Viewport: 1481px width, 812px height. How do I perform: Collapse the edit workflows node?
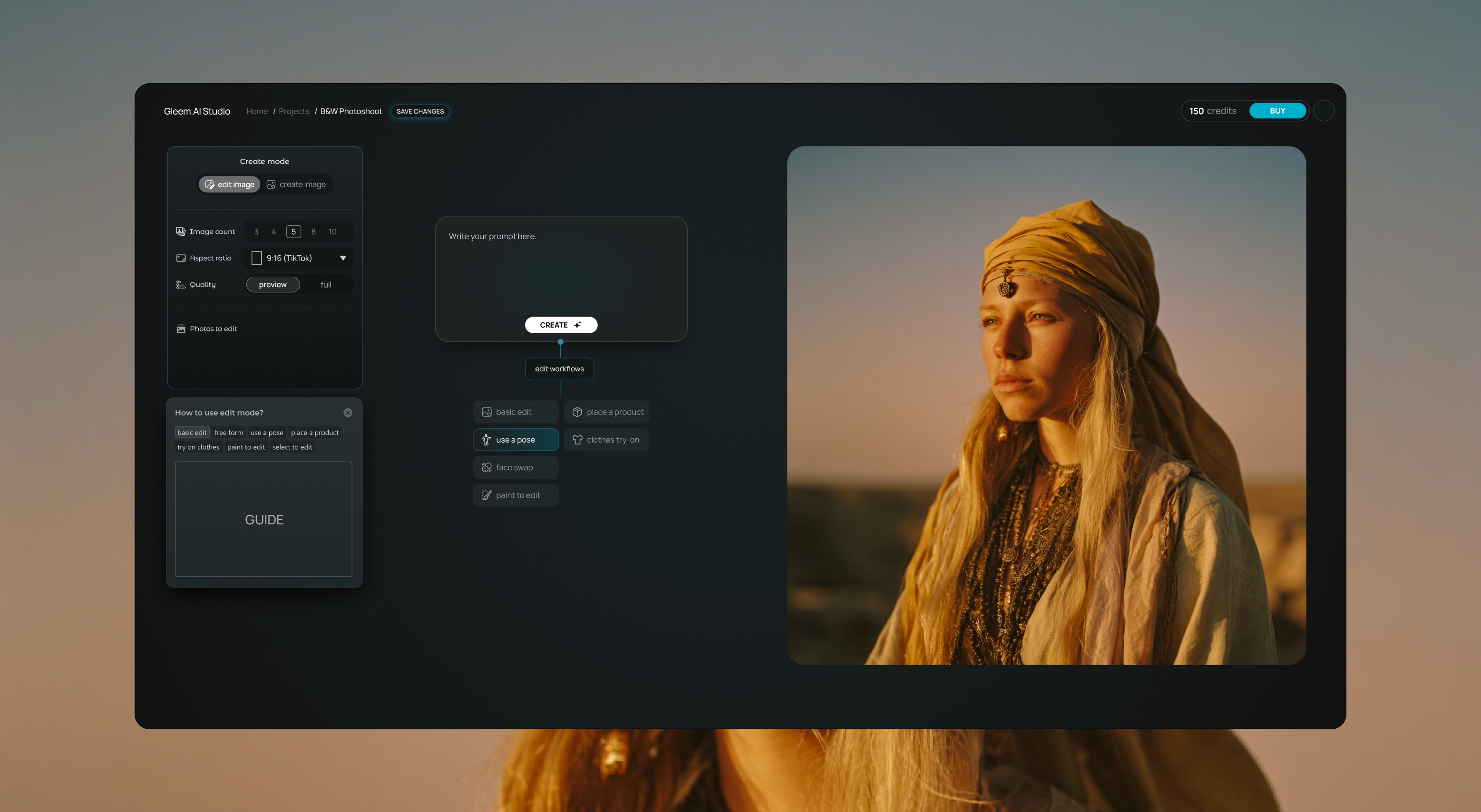(559, 369)
